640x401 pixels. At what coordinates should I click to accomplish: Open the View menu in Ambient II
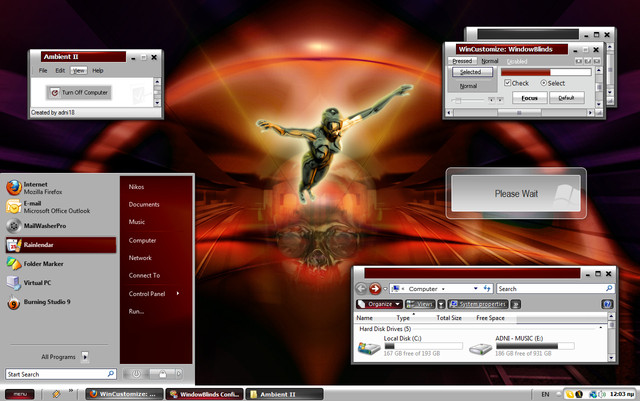[x=79, y=71]
